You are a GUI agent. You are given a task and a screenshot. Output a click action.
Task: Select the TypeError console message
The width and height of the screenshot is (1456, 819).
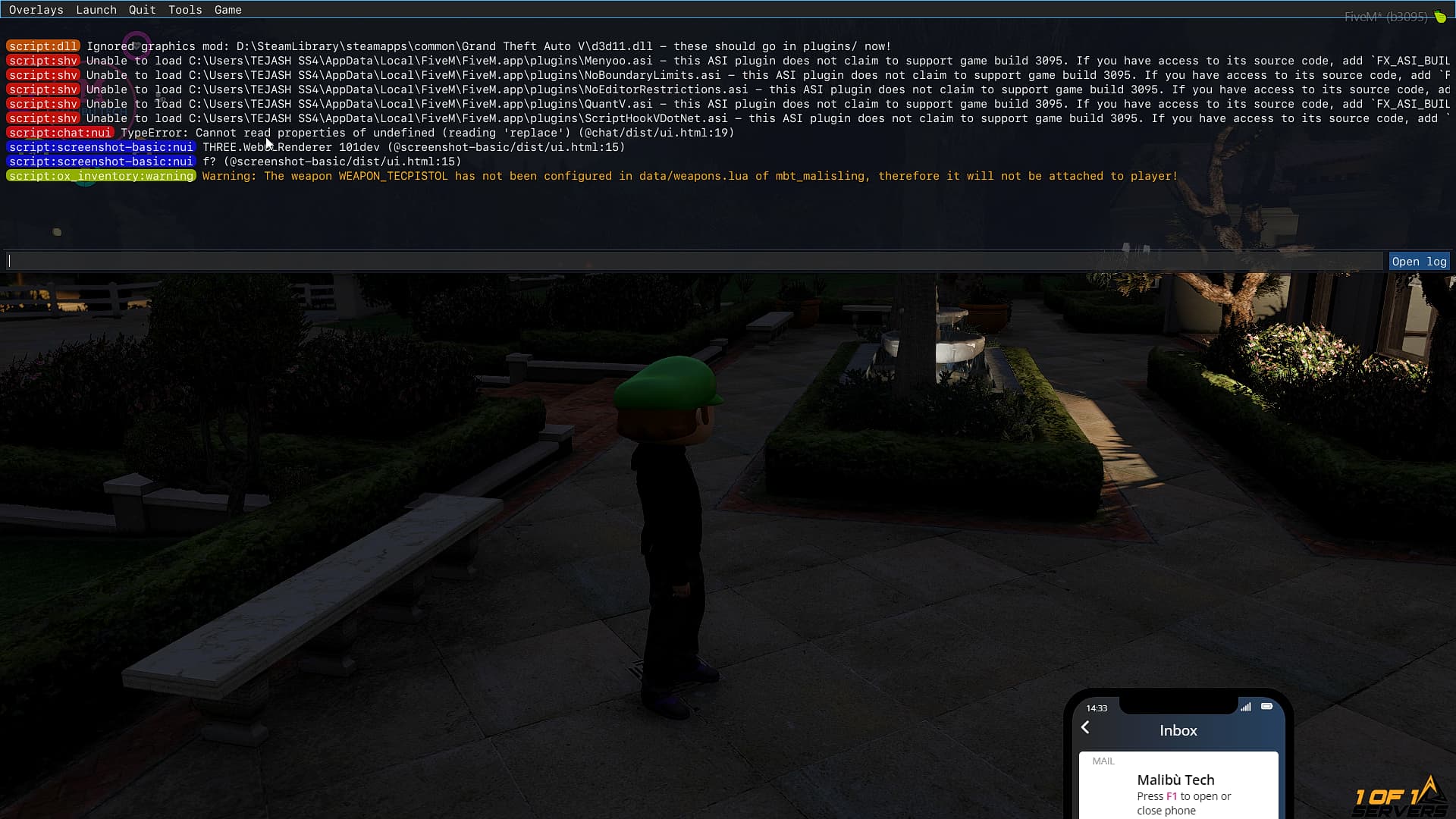428,133
